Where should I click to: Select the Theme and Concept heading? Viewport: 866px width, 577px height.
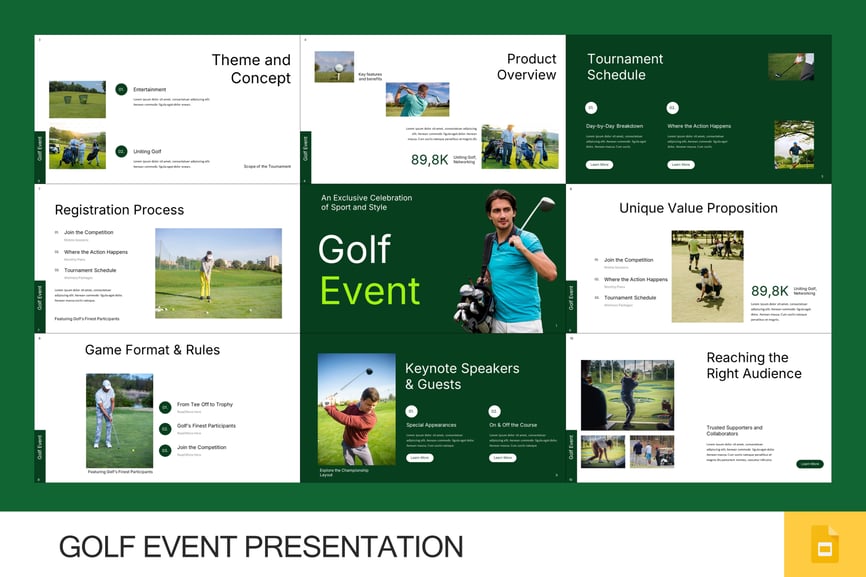(251, 69)
